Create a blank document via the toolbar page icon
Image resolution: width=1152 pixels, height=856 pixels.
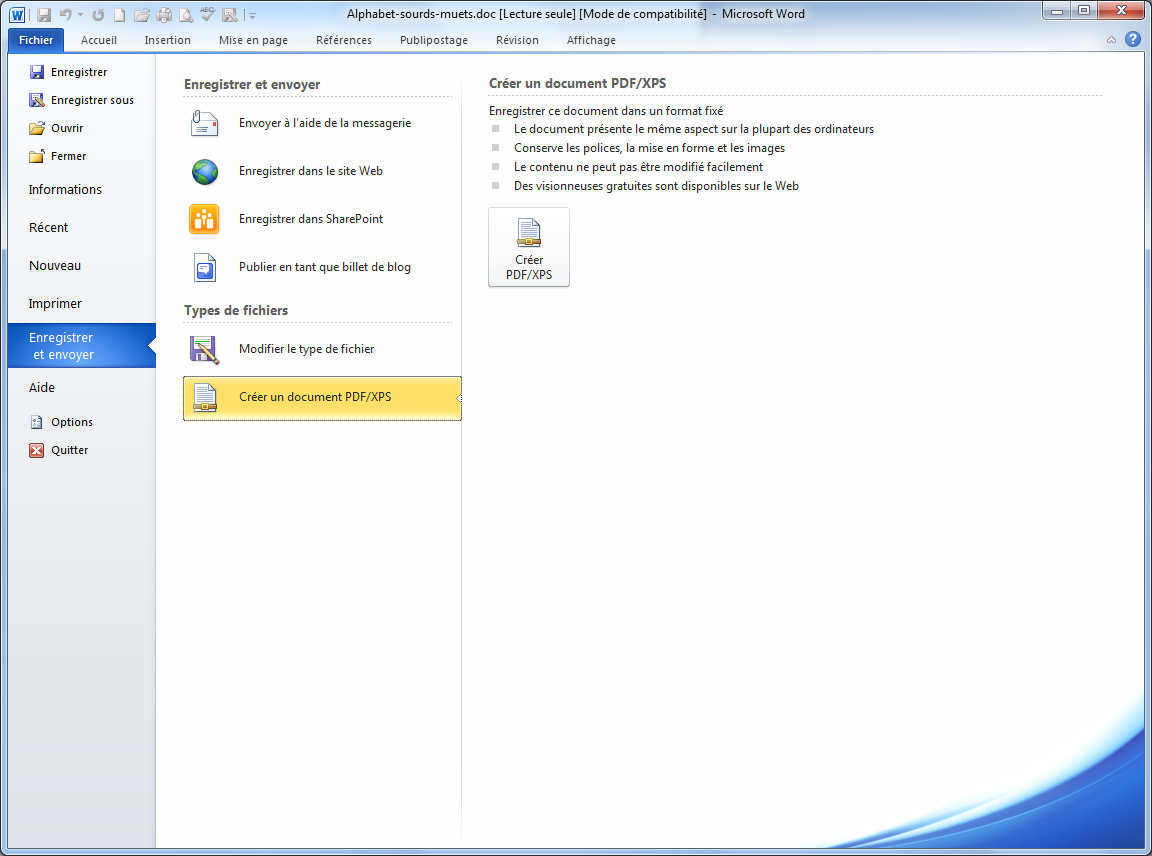pos(119,15)
